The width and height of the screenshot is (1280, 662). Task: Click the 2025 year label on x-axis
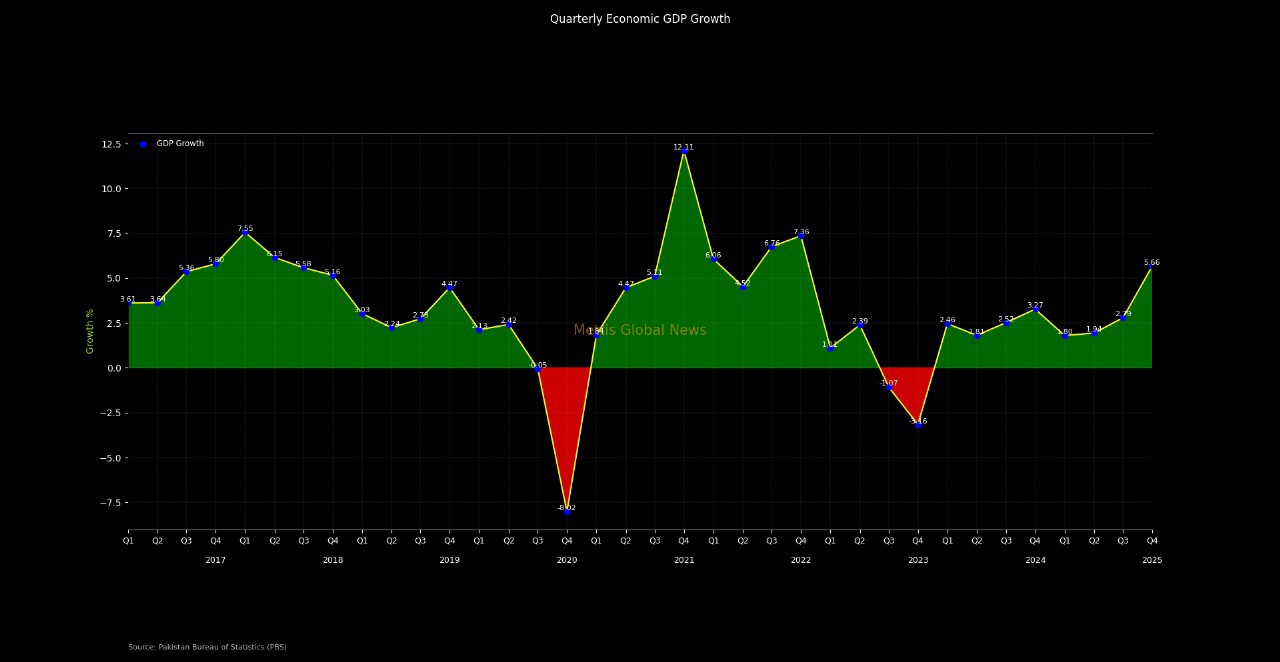point(1152,561)
